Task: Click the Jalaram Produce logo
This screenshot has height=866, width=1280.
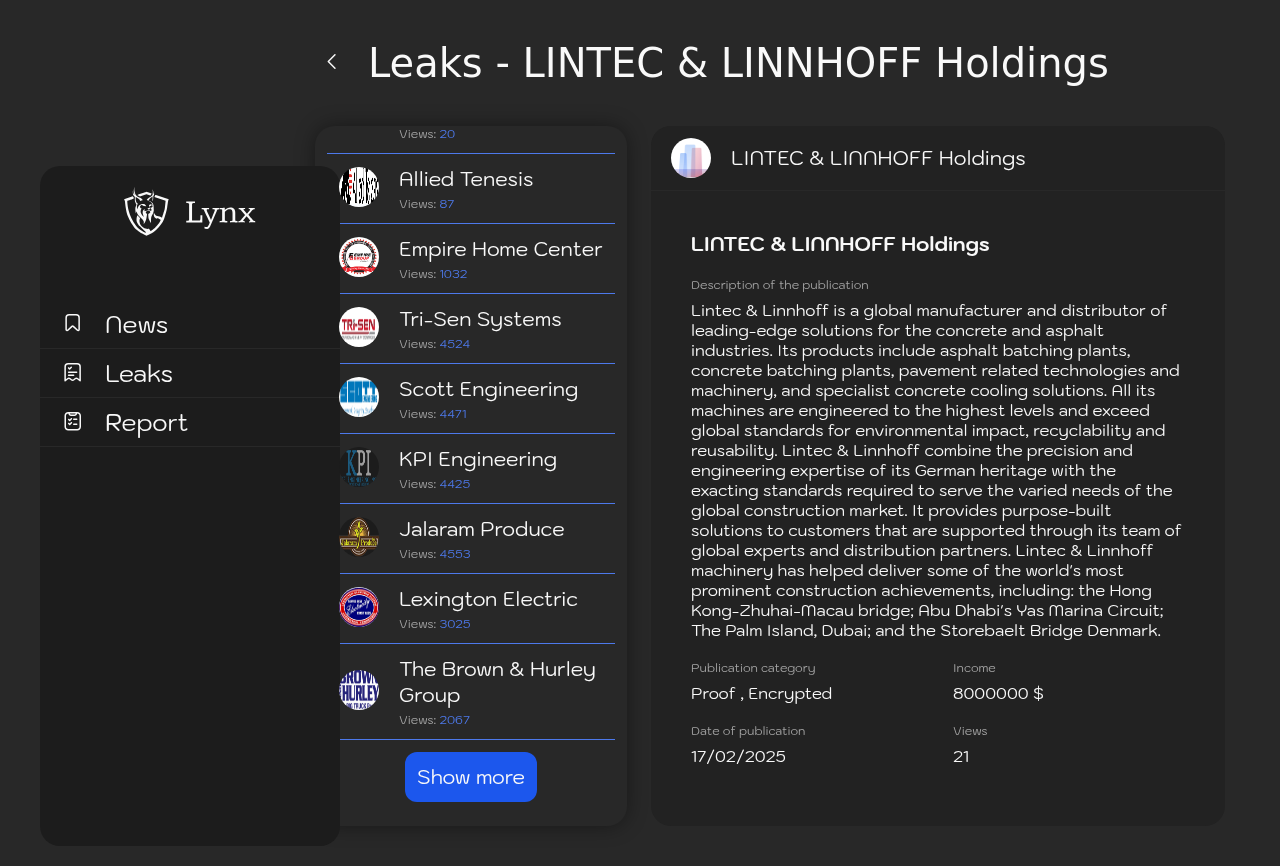Action: tap(359, 537)
